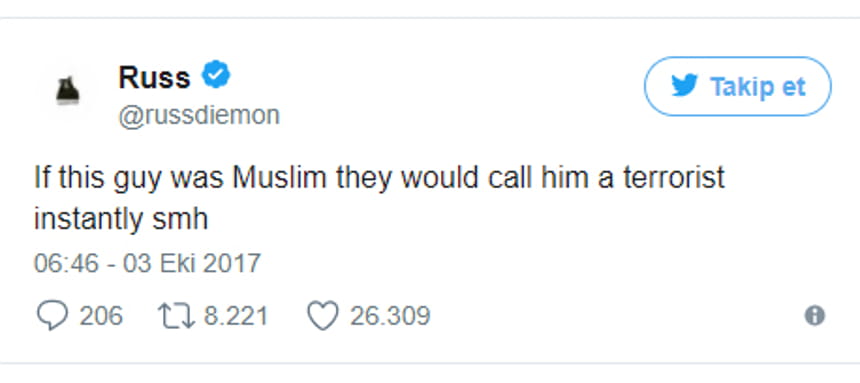The width and height of the screenshot is (860, 383).
Task: Click the 206 replies count
Action: point(101,317)
